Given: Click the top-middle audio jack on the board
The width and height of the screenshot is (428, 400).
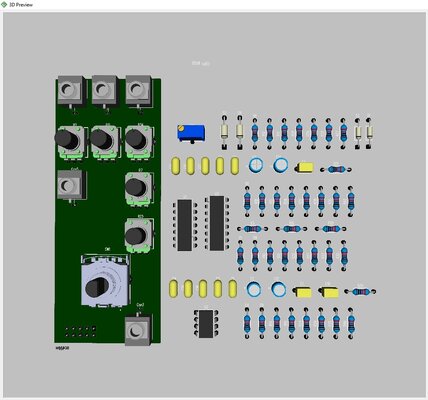Looking at the screenshot, I should tap(104, 91).
